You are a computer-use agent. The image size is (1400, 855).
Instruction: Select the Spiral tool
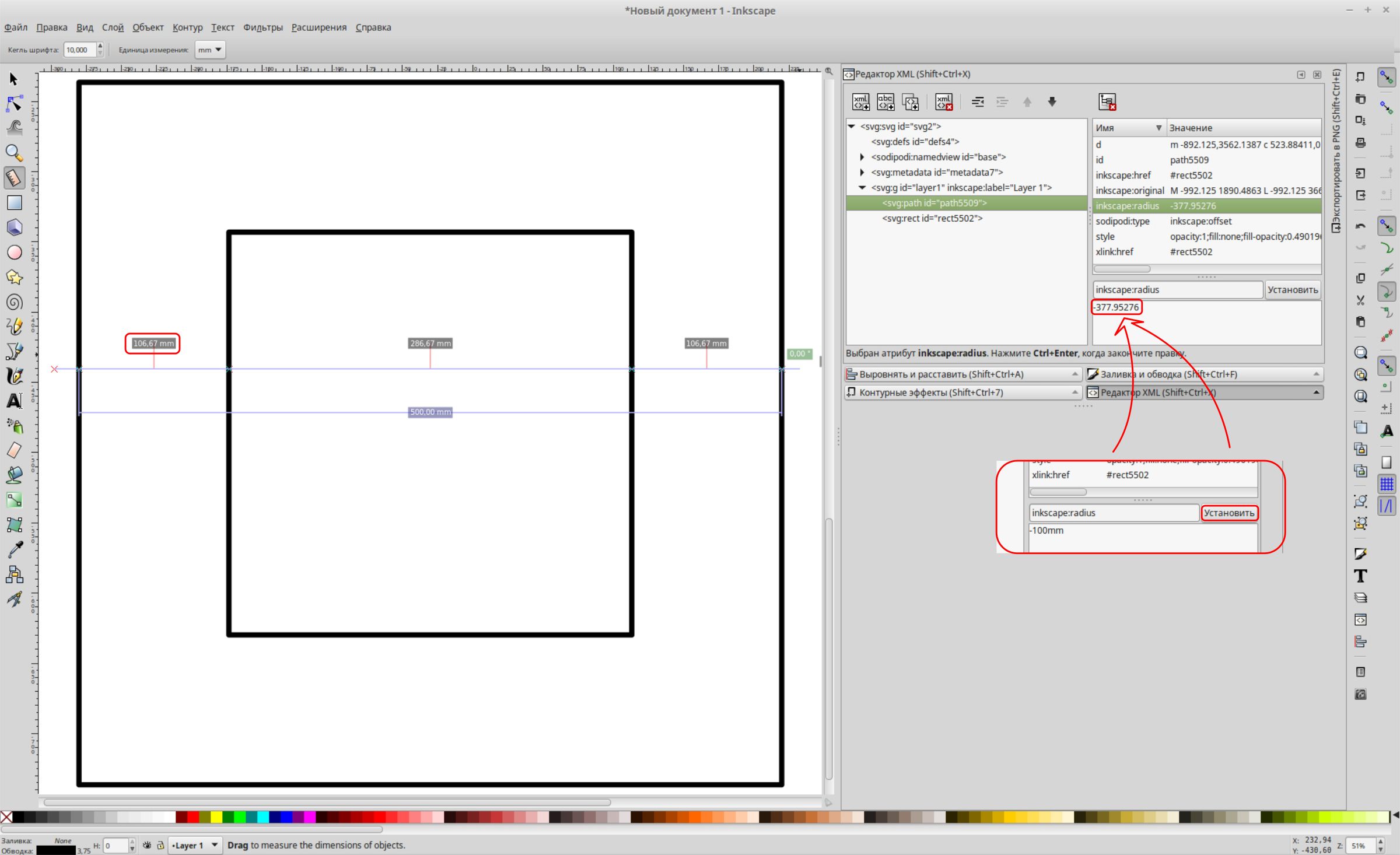point(14,302)
